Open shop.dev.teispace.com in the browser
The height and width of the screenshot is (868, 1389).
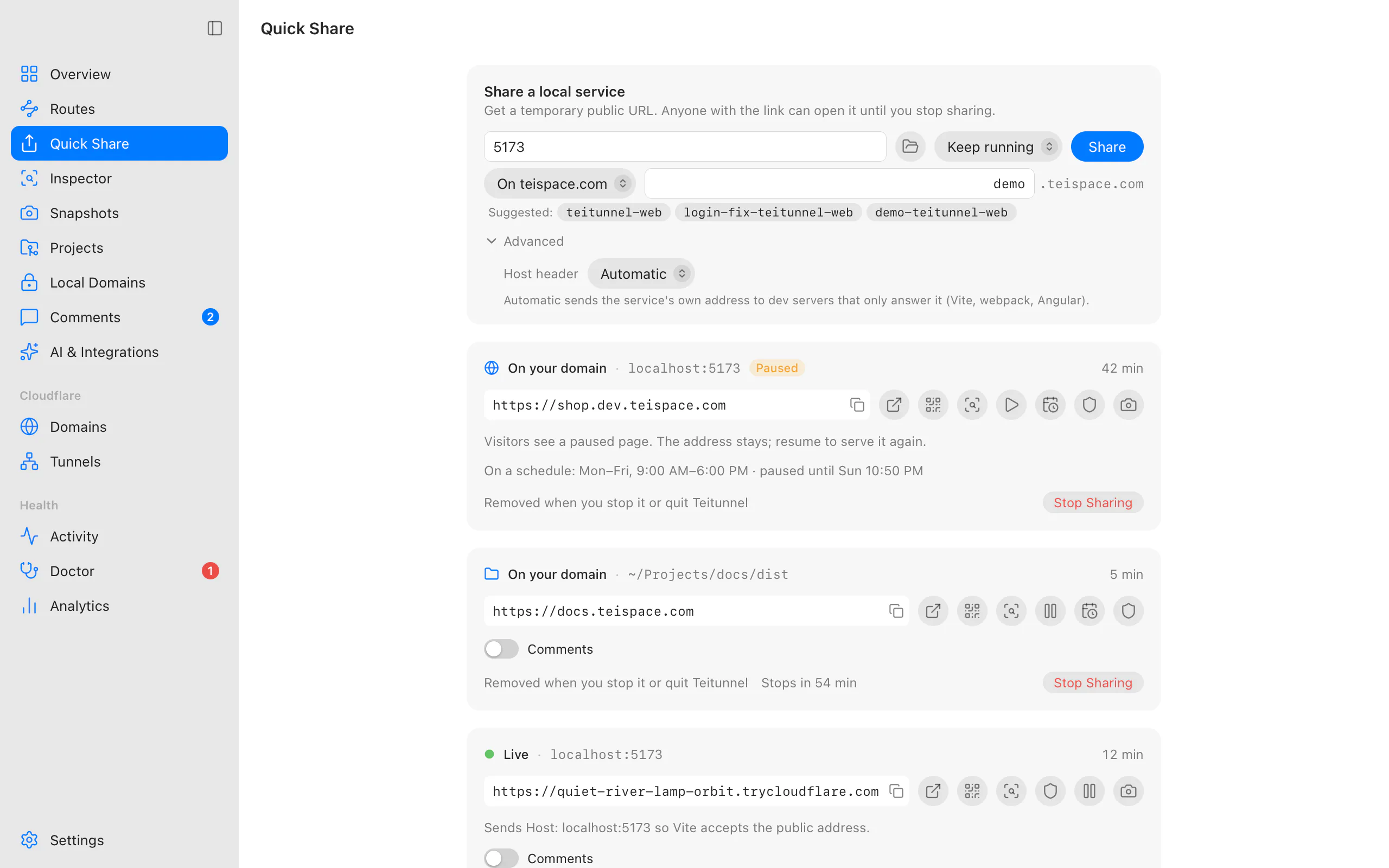point(894,405)
